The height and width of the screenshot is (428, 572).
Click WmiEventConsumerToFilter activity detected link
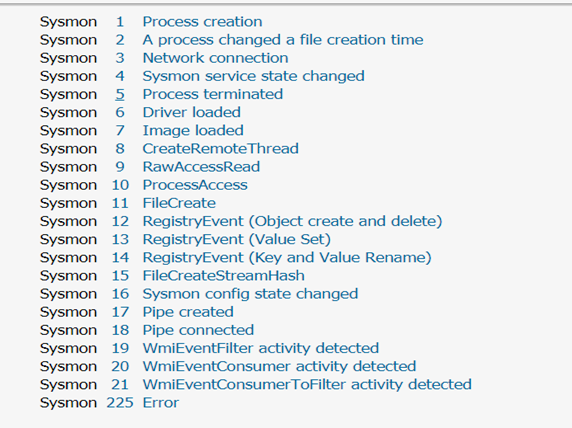[x=307, y=385]
